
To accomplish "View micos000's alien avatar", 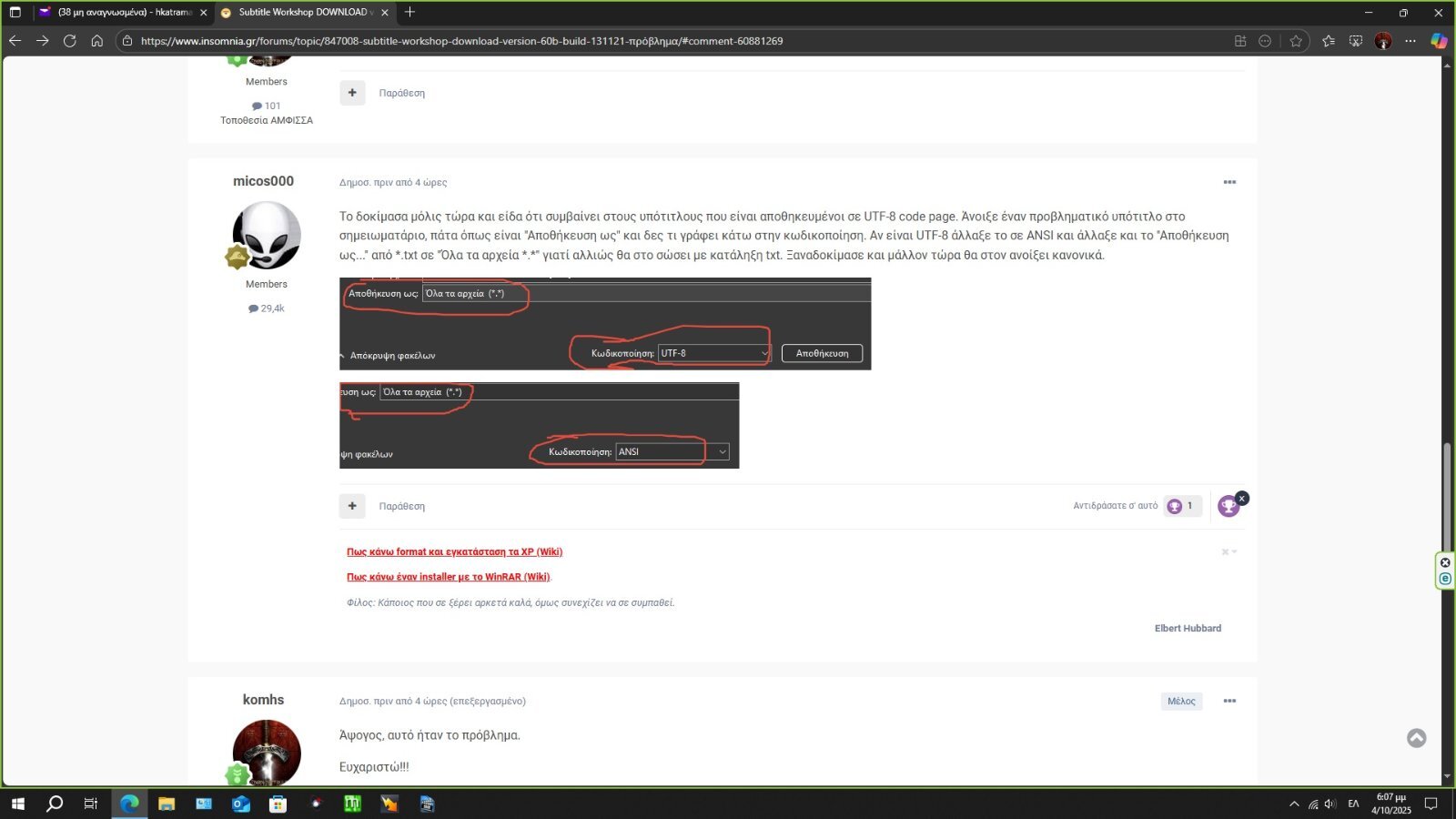I will [267, 235].
